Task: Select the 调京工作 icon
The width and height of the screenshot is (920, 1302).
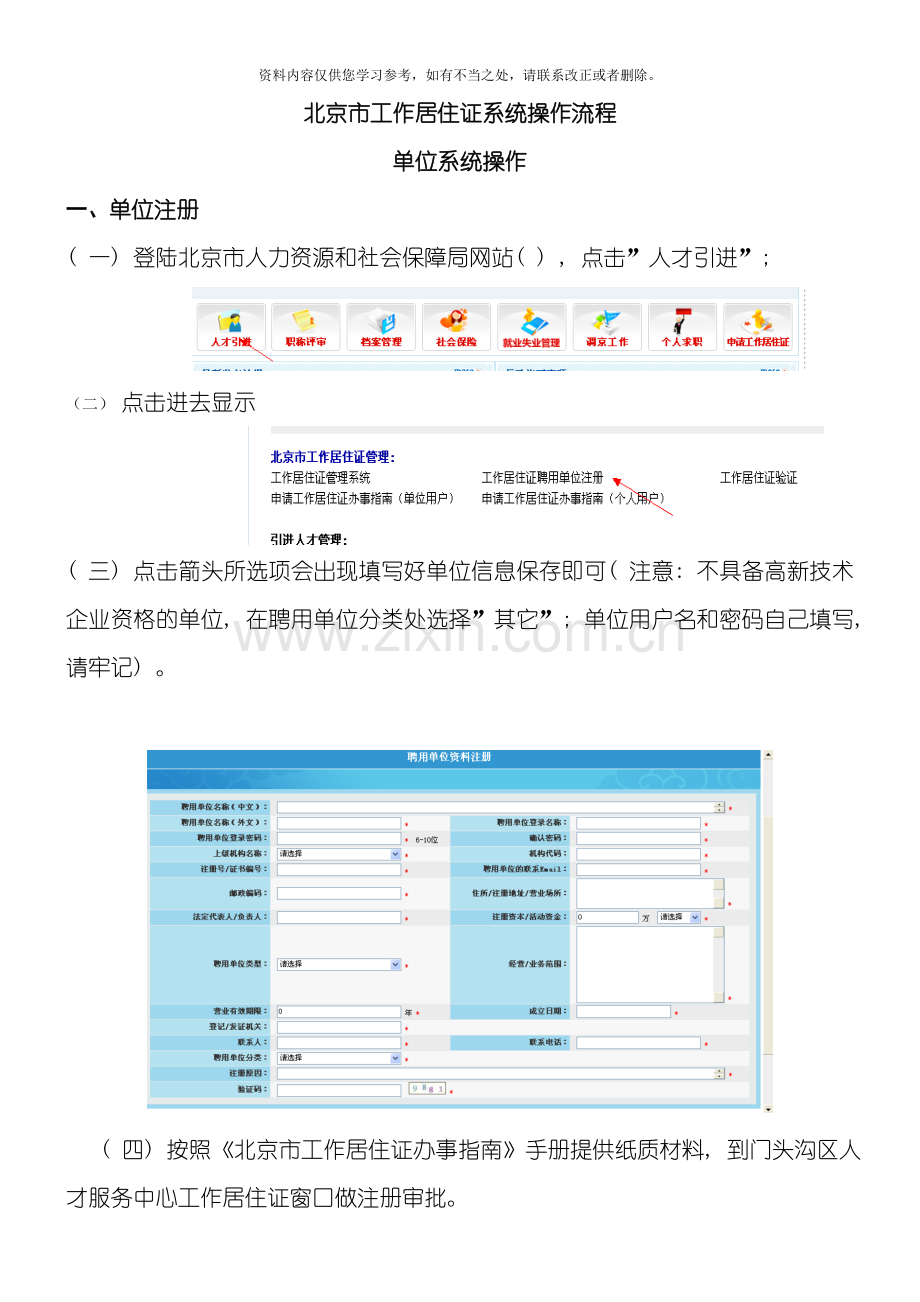Action: coord(607,327)
